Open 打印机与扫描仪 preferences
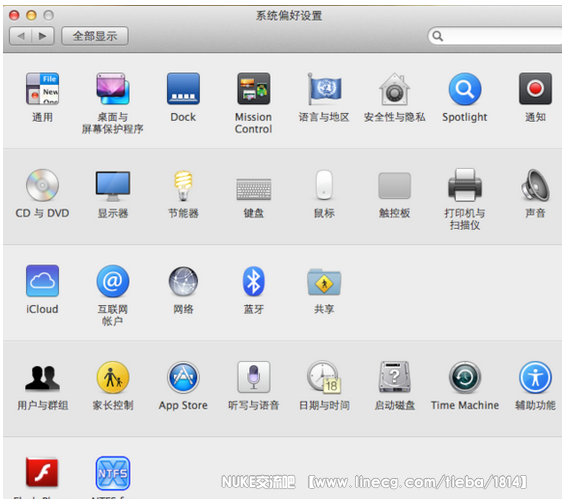The image size is (562, 499). coord(465,185)
